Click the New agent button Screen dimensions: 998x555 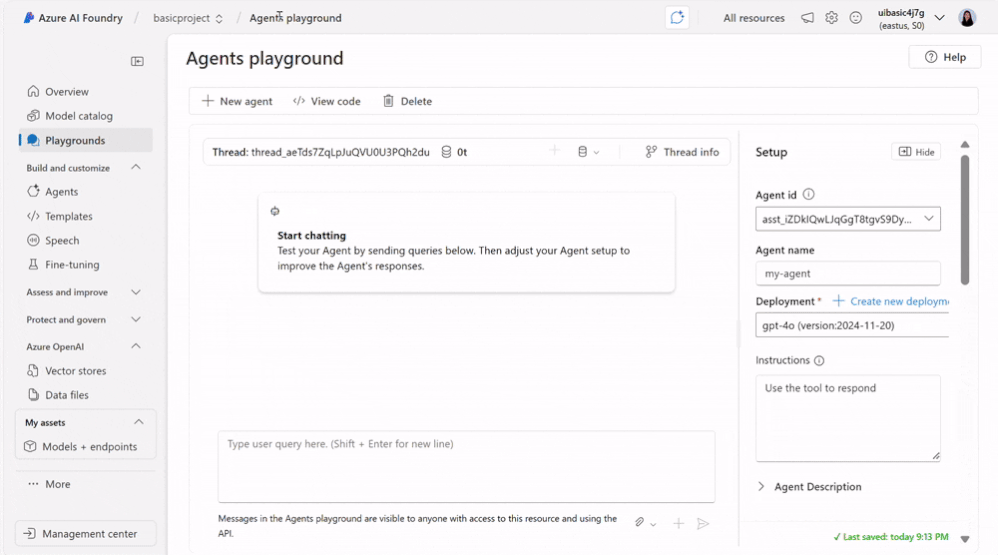point(237,101)
